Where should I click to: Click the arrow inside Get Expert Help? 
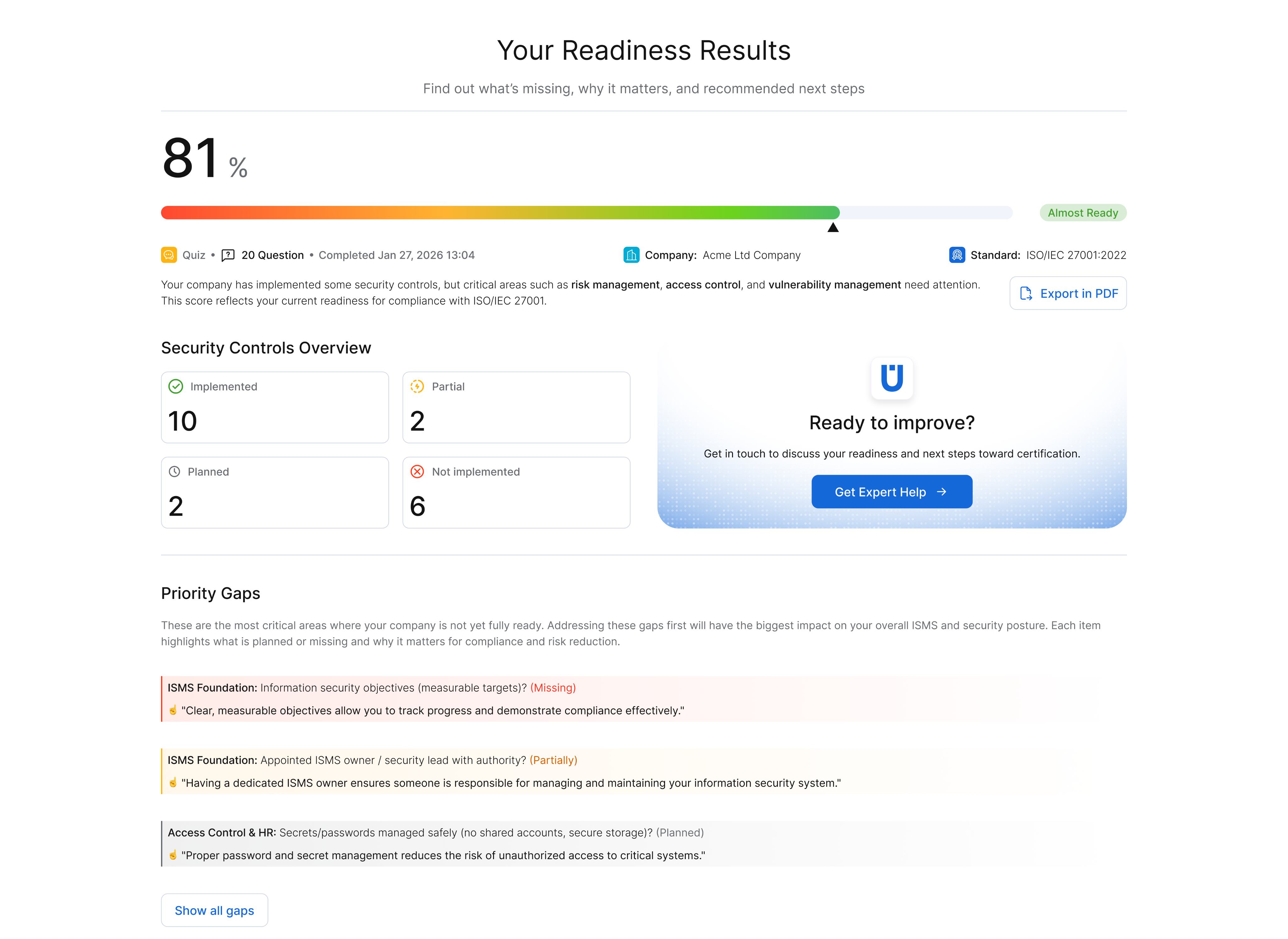pos(942,492)
